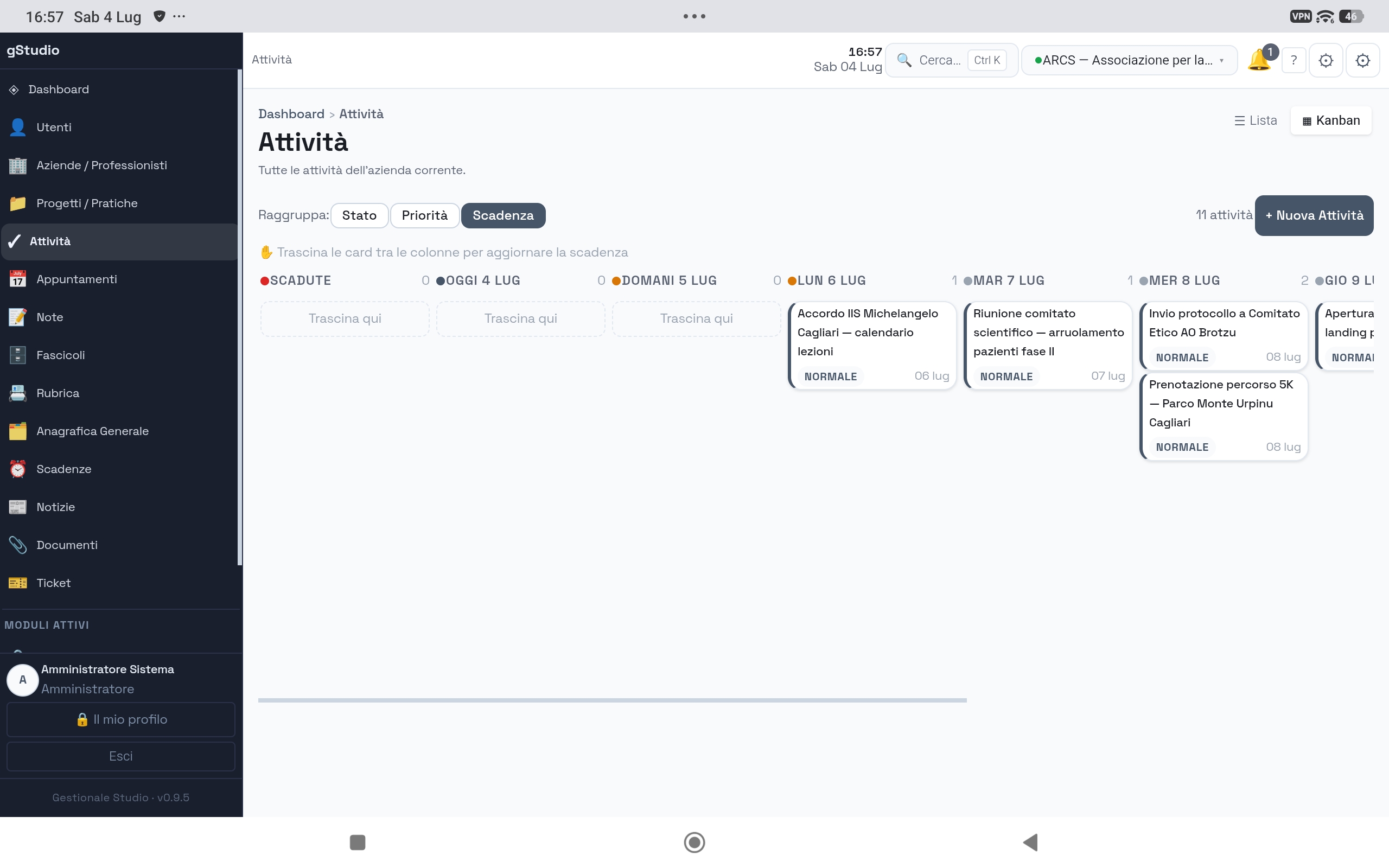Open the notifications bell icon

1259,60
